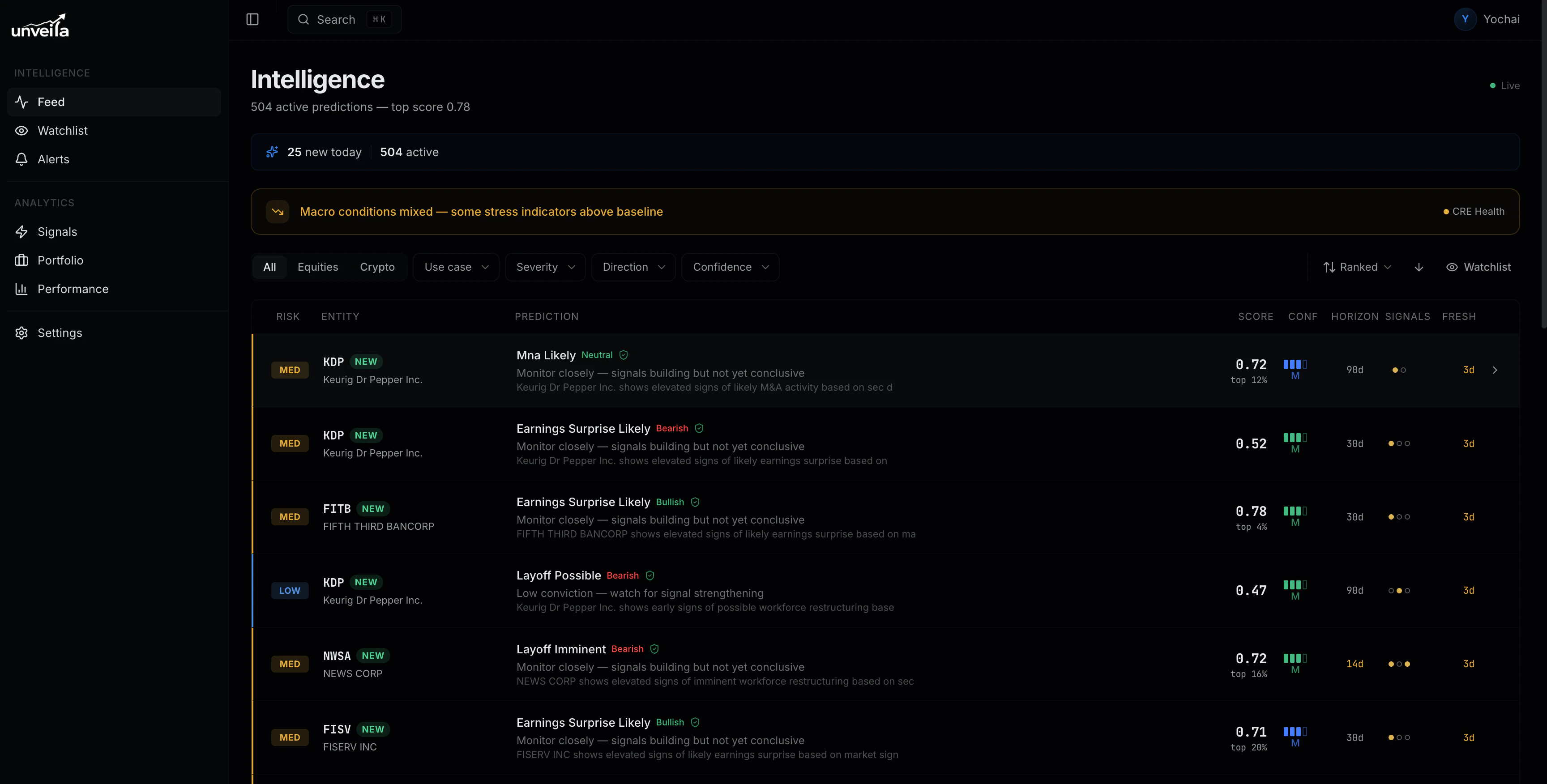Open the Ranked sort dropdown
The width and height of the screenshot is (1547, 784).
pyautogui.click(x=1357, y=267)
